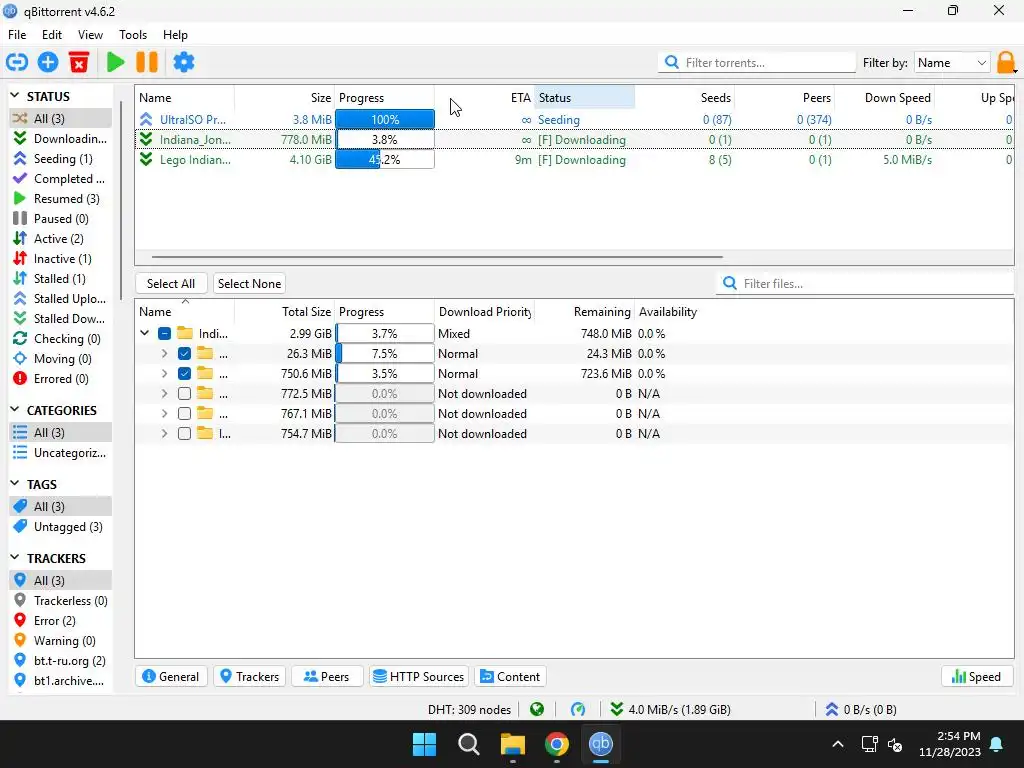The height and width of the screenshot is (768, 1024).
Task: Select the Stalled Downloading status filter
Action: point(61,319)
